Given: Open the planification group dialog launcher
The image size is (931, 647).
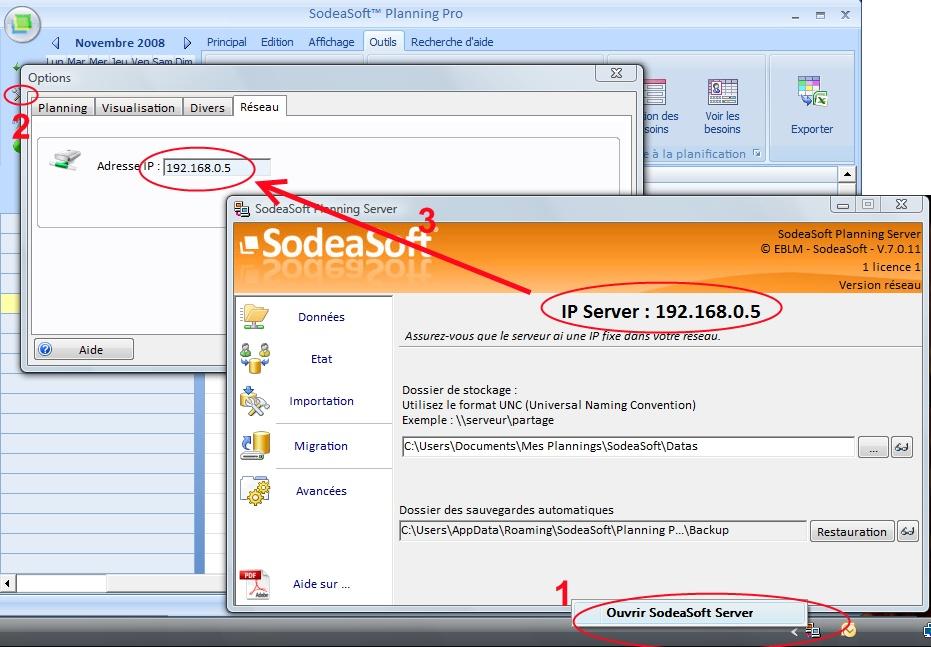Looking at the screenshot, I should [756, 153].
